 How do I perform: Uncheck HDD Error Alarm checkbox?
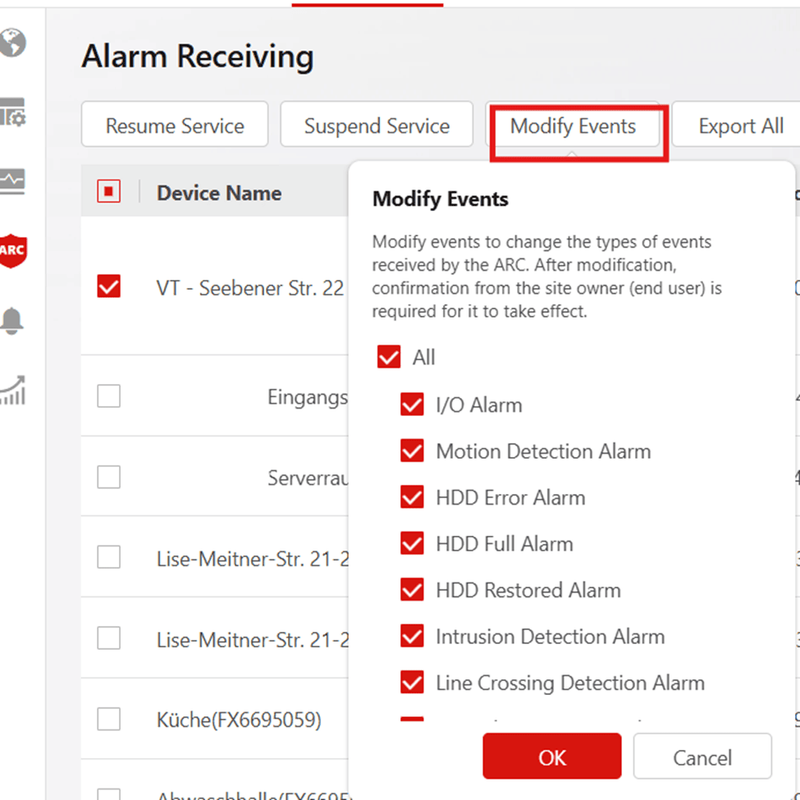tap(412, 497)
